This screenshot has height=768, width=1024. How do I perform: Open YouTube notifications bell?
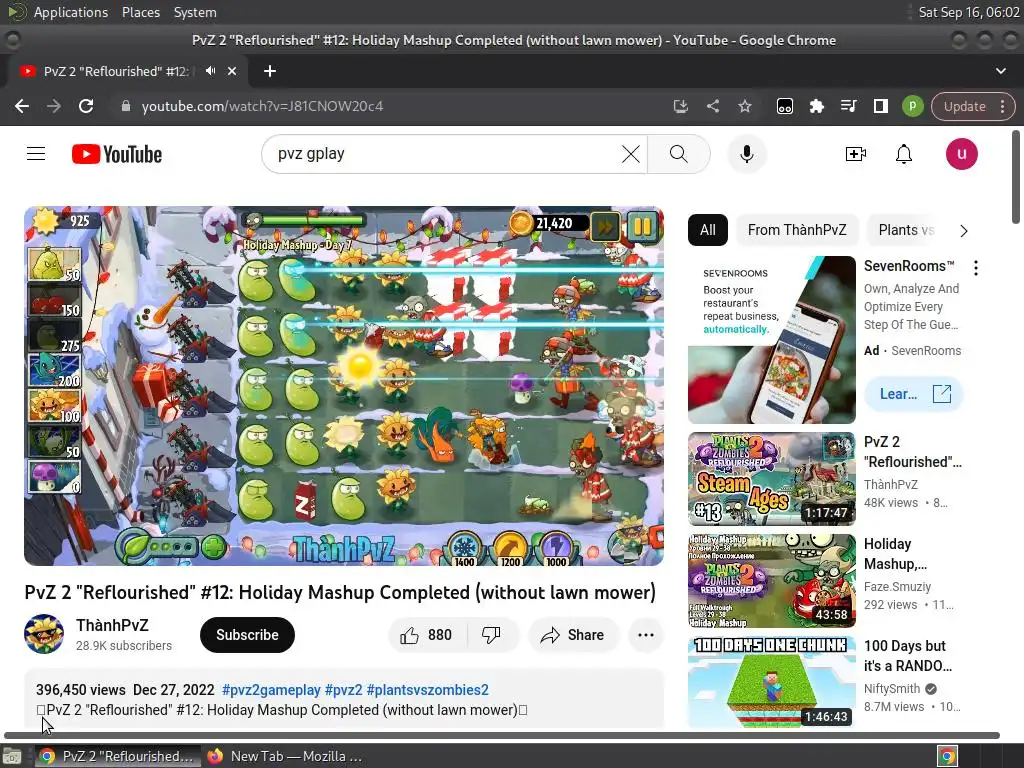click(x=904, y=154)
